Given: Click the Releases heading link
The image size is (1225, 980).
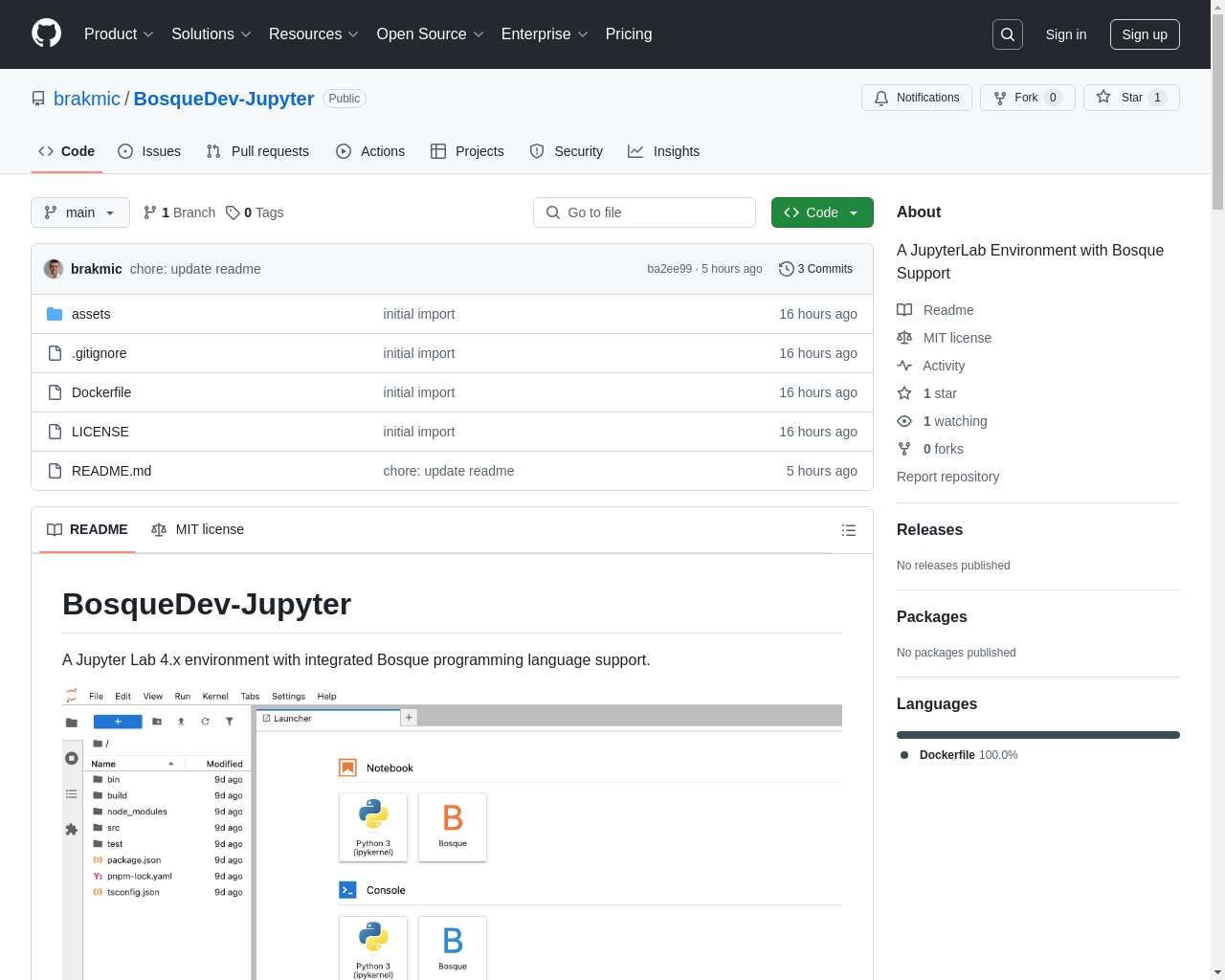Looking at the screenshot, I should [929, 530].
